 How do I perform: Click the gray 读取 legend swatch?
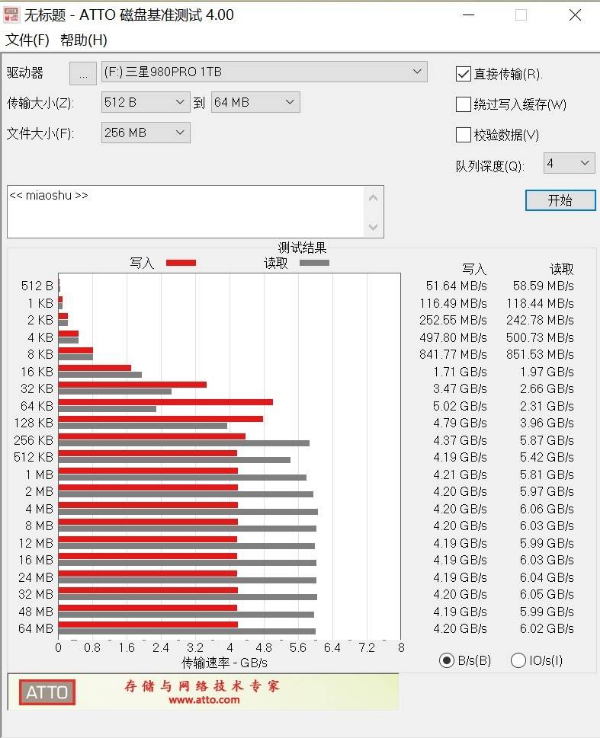(x=314, y=263)
